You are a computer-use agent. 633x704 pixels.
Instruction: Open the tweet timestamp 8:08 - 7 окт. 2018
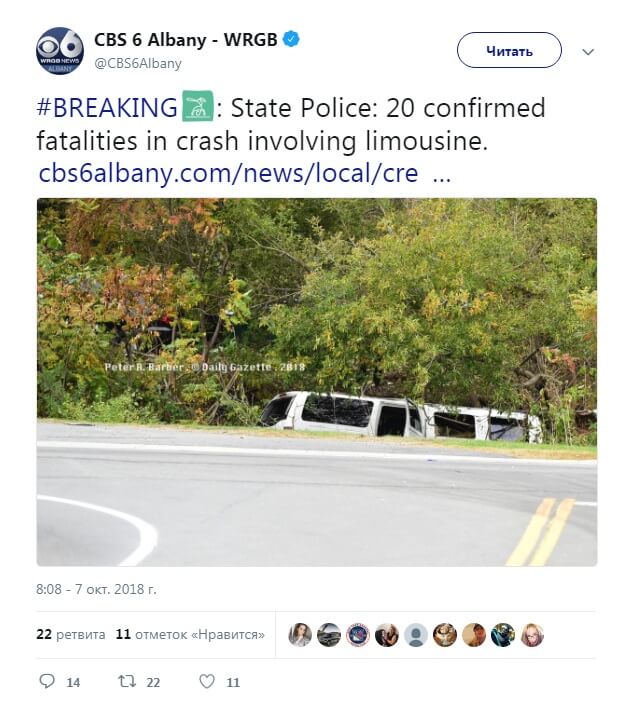(x=98, y=588)
